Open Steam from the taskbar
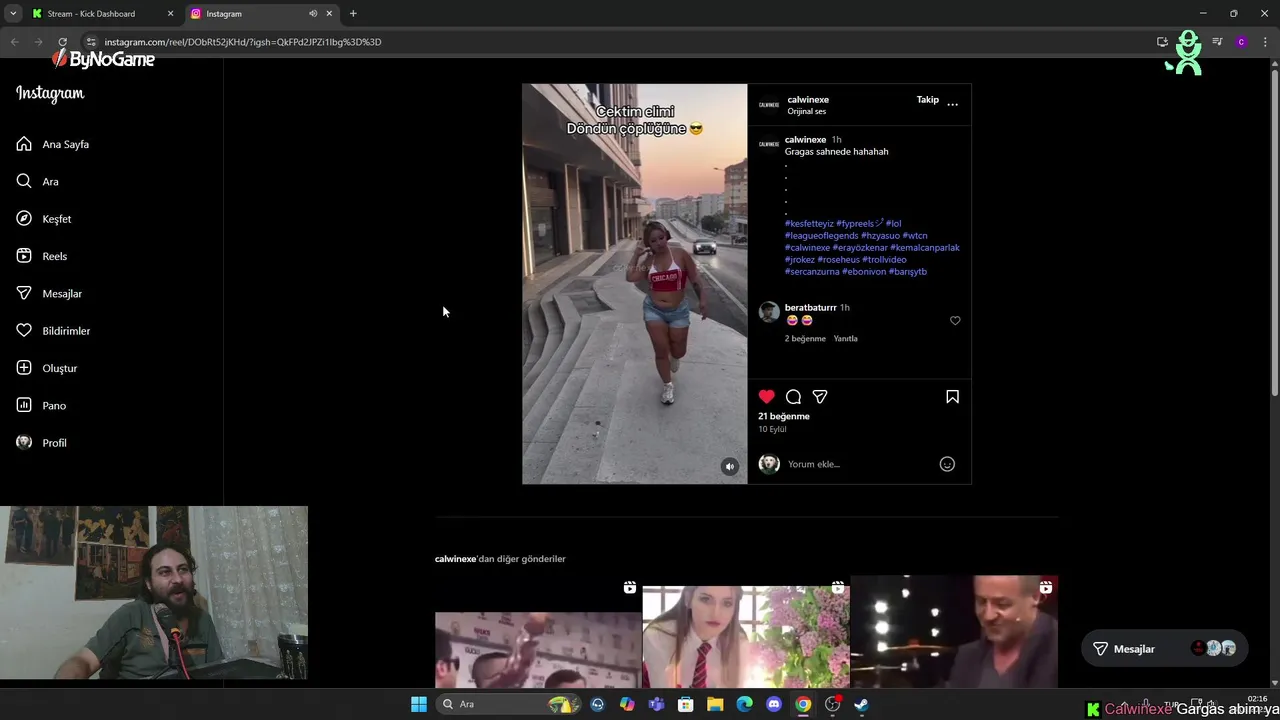The height and width of the screenshot is (720, 1280). [x=861, y=704]
